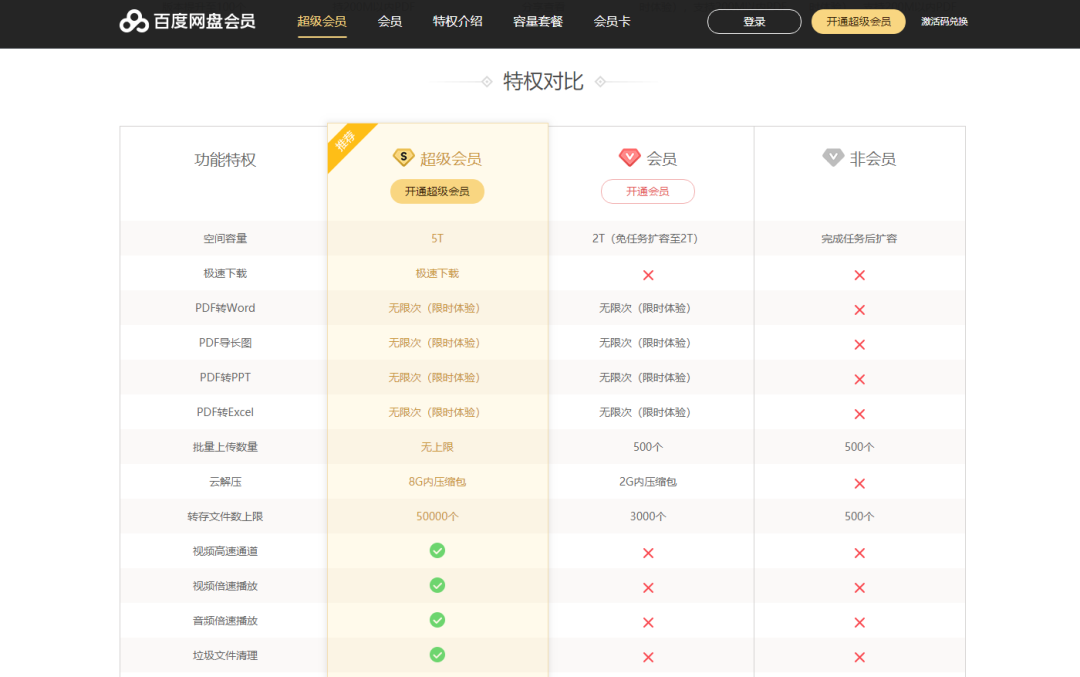Click red X under 会员 in 极速下载 row
The height and width of the screenshot is (677, 1080).
648,274
